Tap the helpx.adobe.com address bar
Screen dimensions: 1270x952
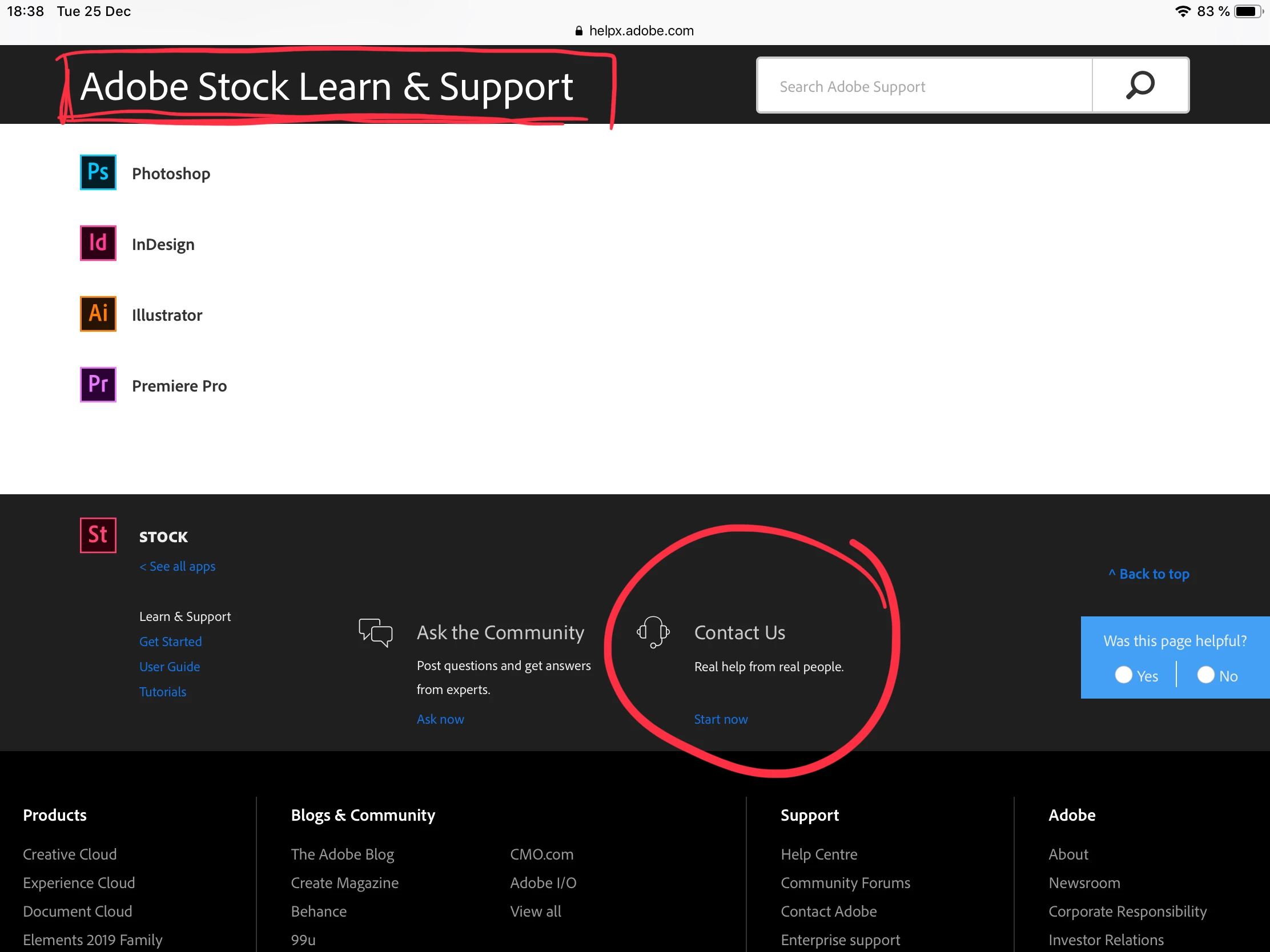coord(634,31)
